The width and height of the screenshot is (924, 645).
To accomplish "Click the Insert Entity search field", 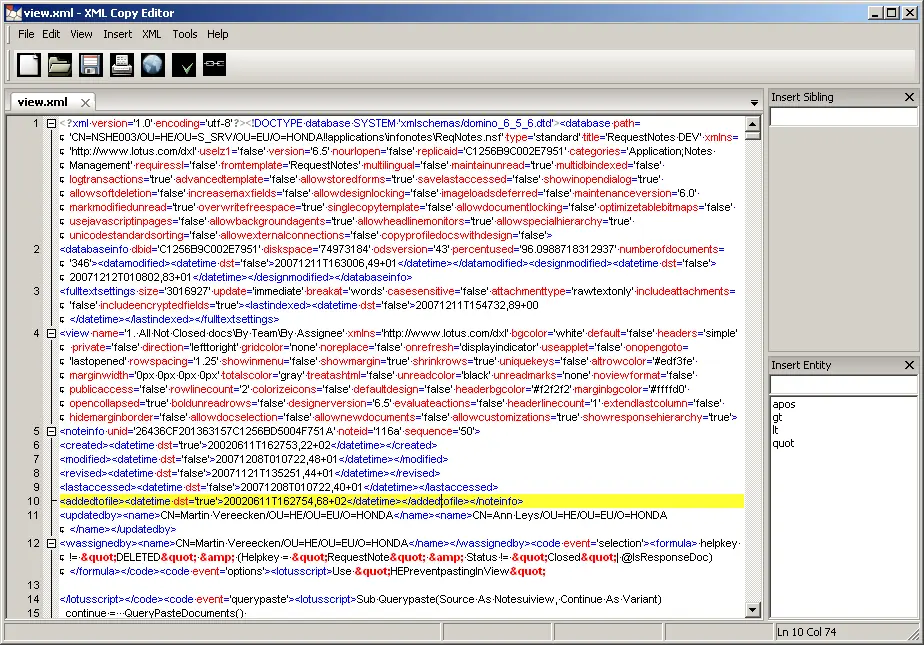I will click(844, 385).
